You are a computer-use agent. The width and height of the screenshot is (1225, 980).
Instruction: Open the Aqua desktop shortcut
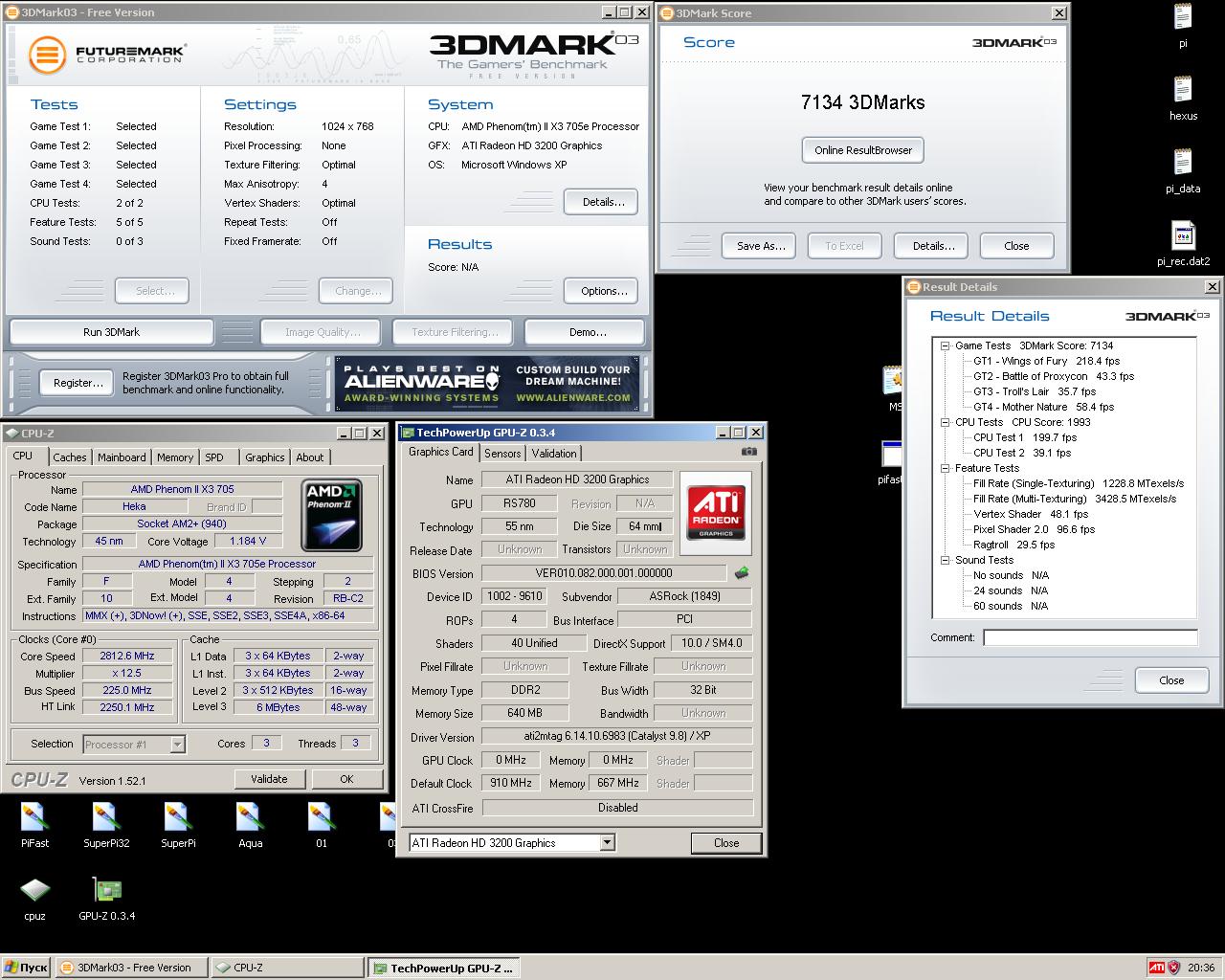[x=250, y=825]
